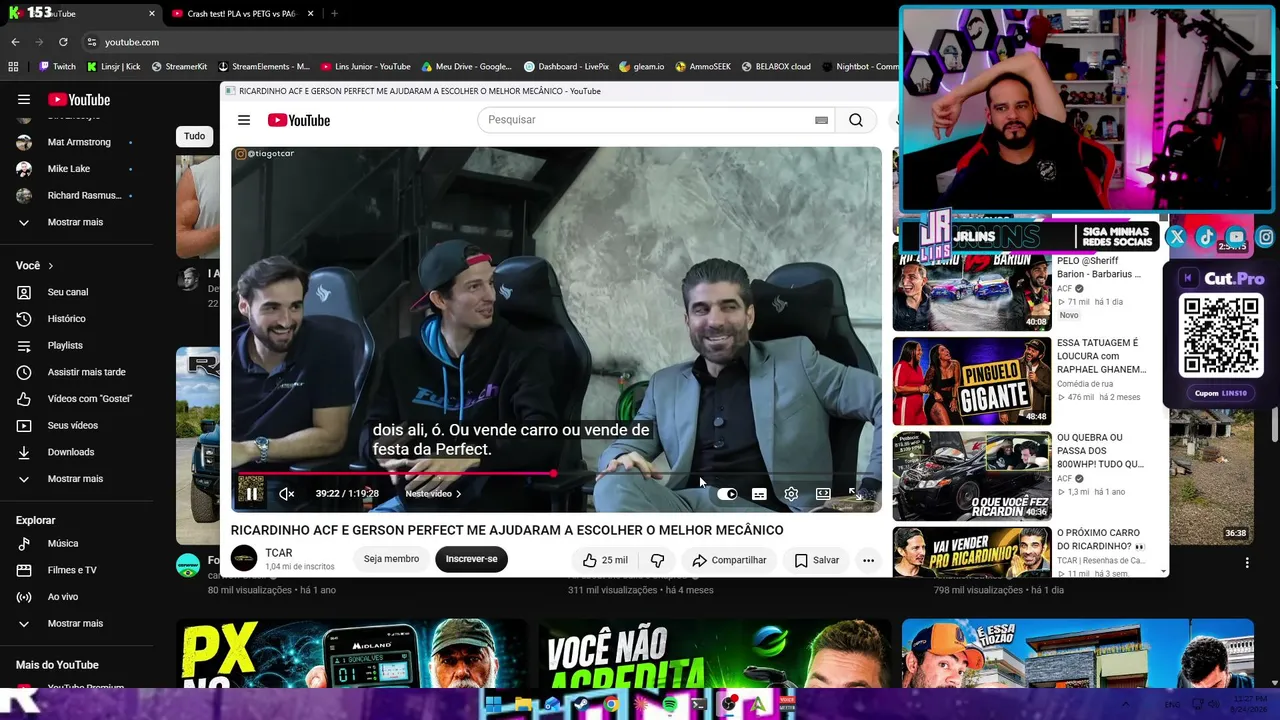The height and width of the screenshot is (720, 1280).
Task: Expand subscriptions with Mostrar mais
Action: coord(76,222)
